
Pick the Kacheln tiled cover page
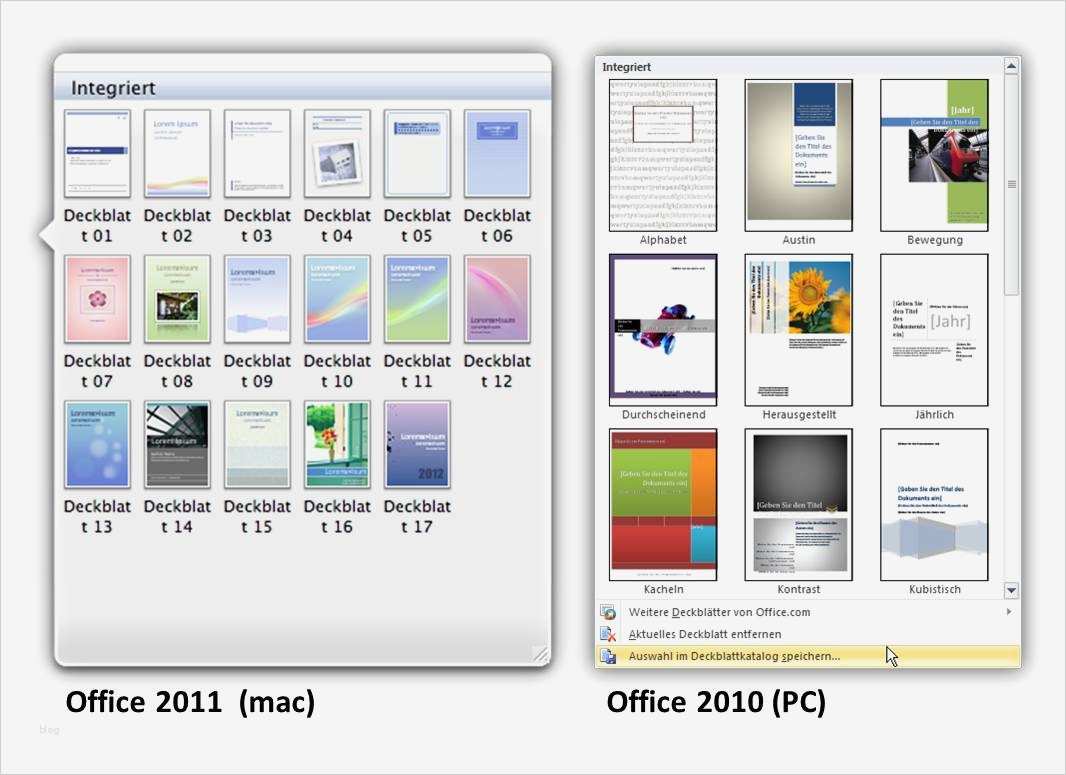pyautogui.click(x=663, y=504)
